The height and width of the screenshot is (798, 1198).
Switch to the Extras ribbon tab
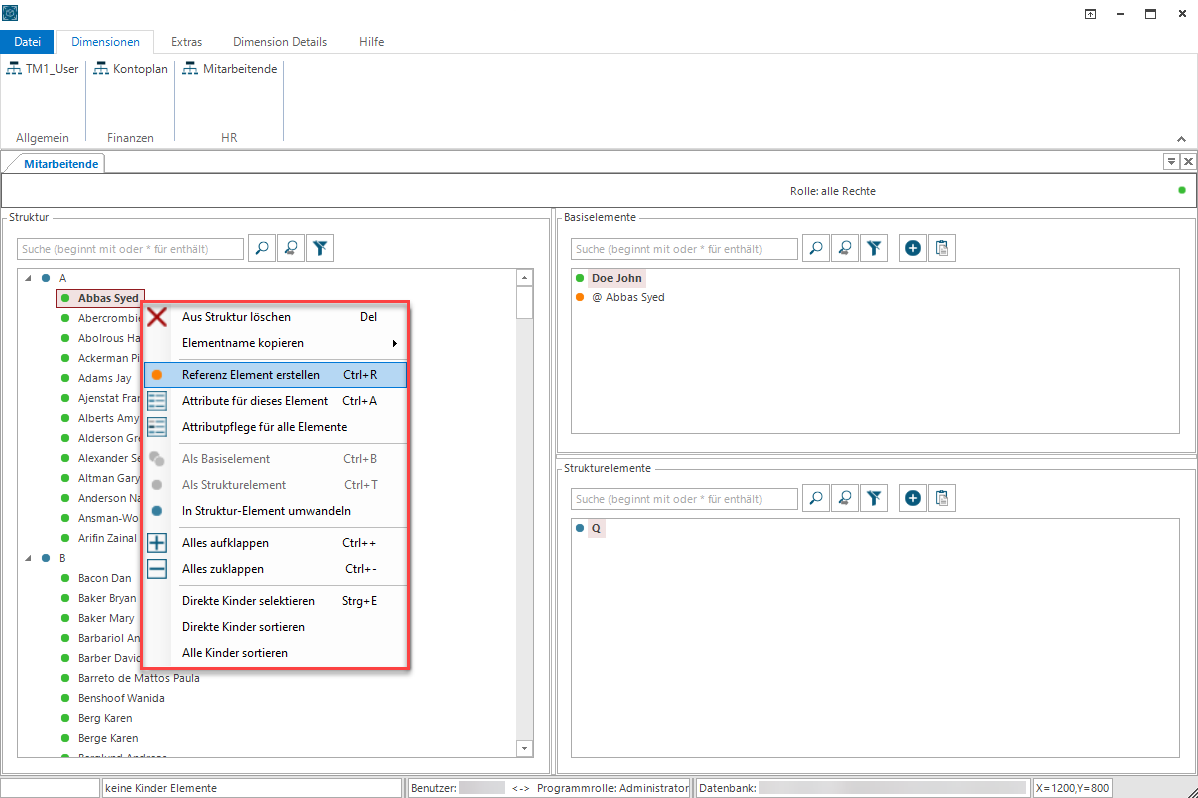186,42
